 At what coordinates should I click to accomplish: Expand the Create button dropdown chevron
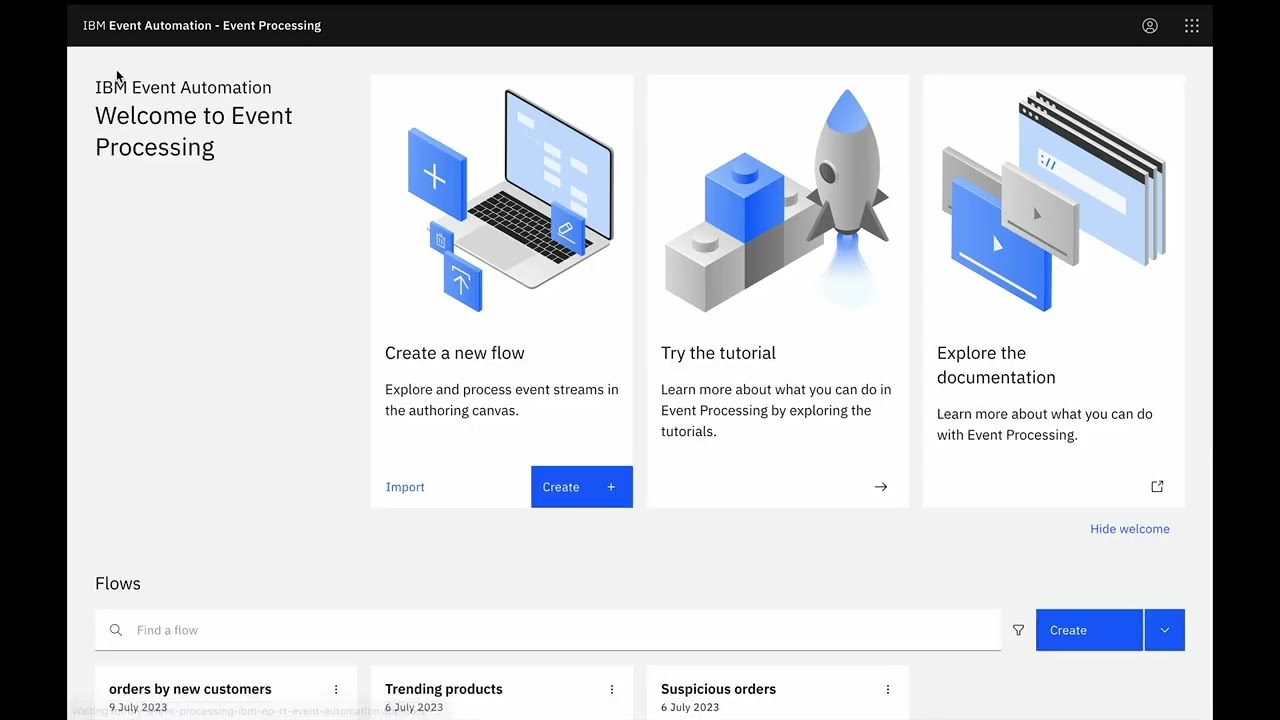[1165, 630]
